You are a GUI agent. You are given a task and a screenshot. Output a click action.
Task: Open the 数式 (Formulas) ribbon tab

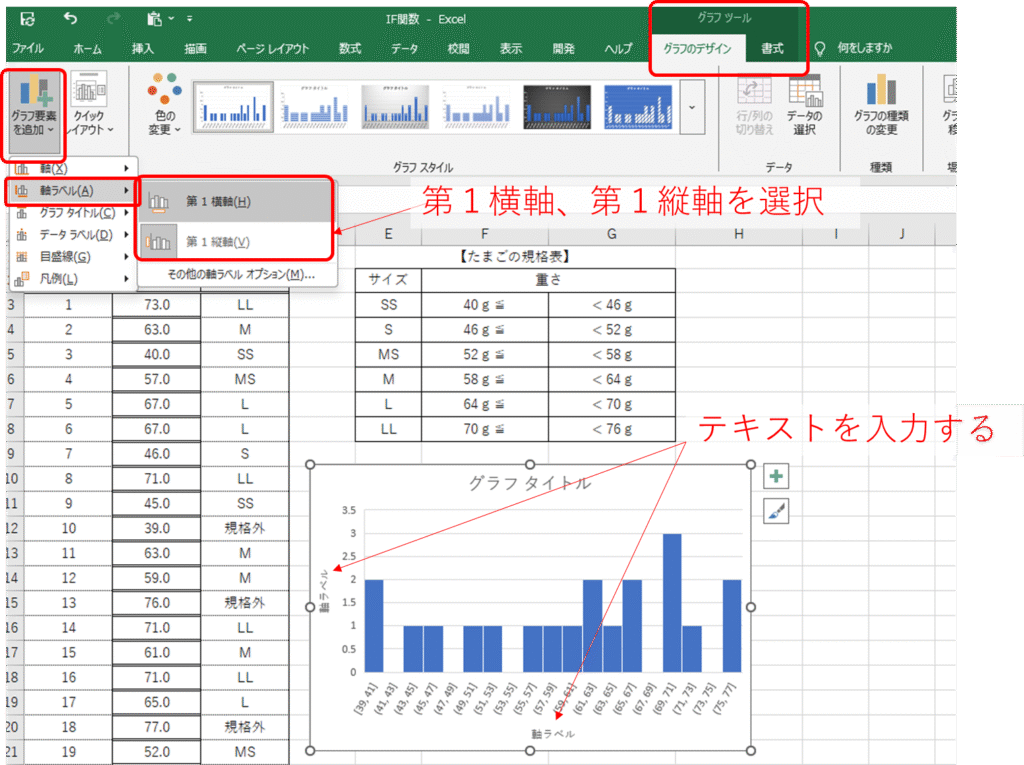[350, 48]
